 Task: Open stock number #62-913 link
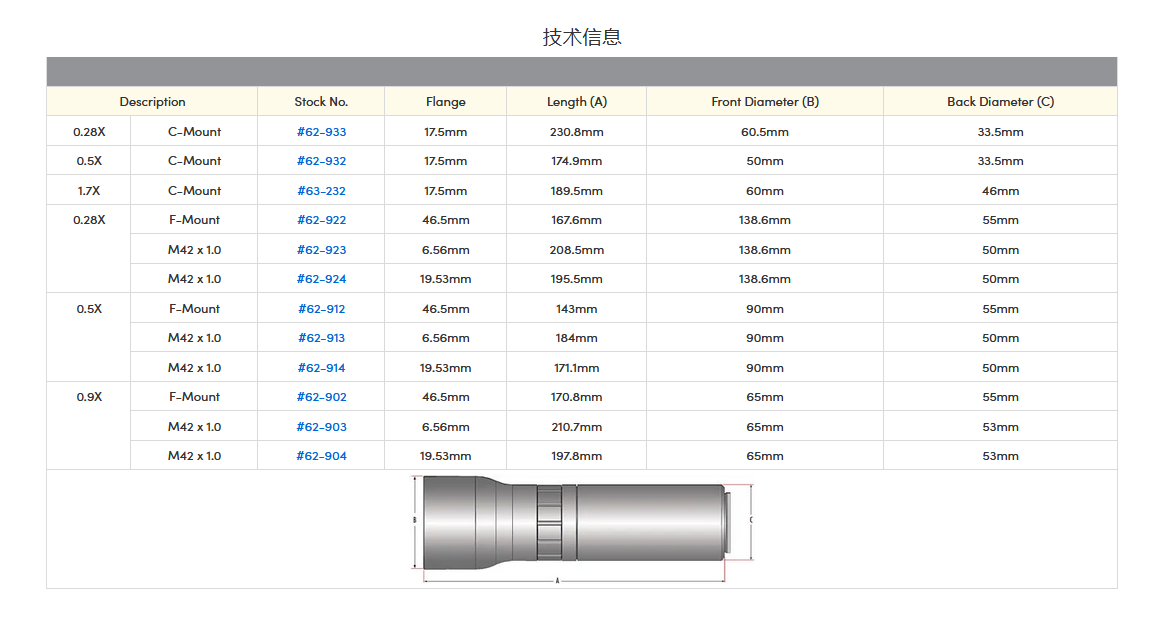pyautogui.click(x=321, y=338)
